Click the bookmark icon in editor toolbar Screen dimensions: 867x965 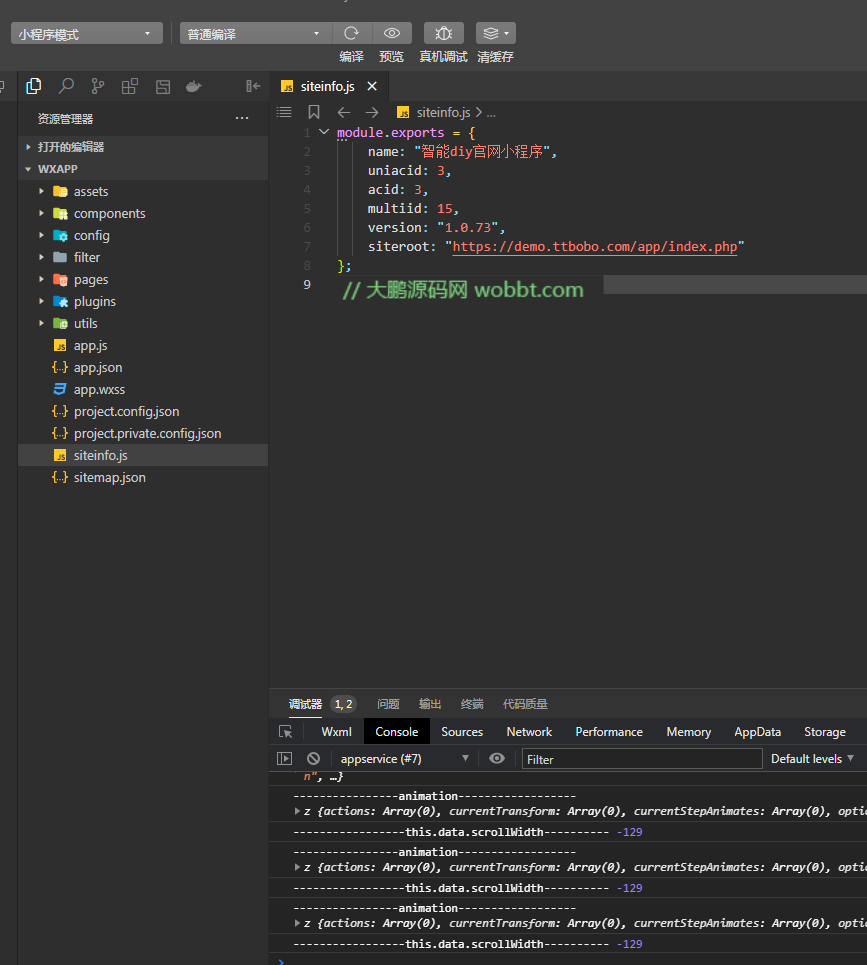tap(314, 113)
